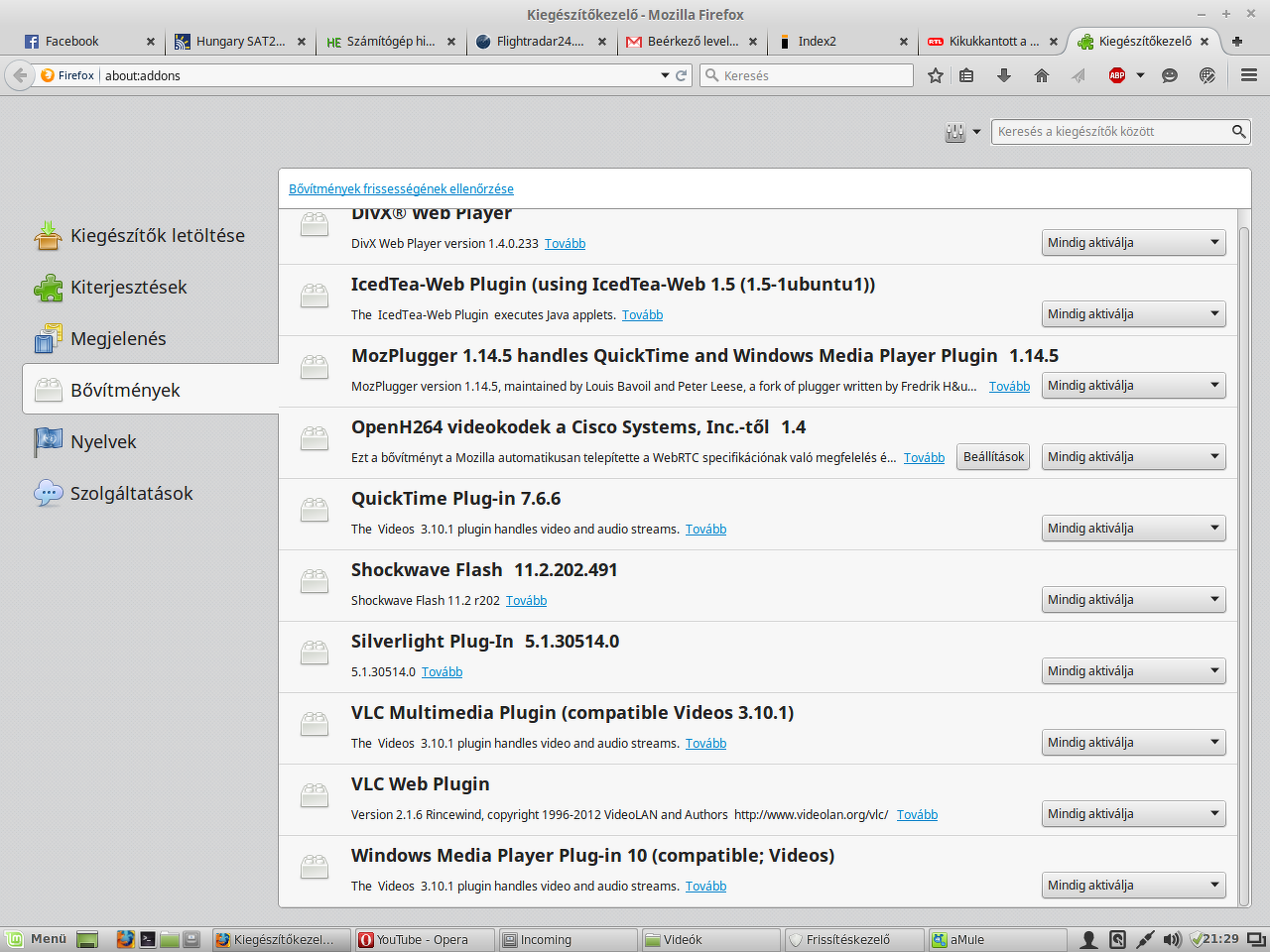
Task: Bookmark this page with the star icon
Action: [x=935, y=75]
